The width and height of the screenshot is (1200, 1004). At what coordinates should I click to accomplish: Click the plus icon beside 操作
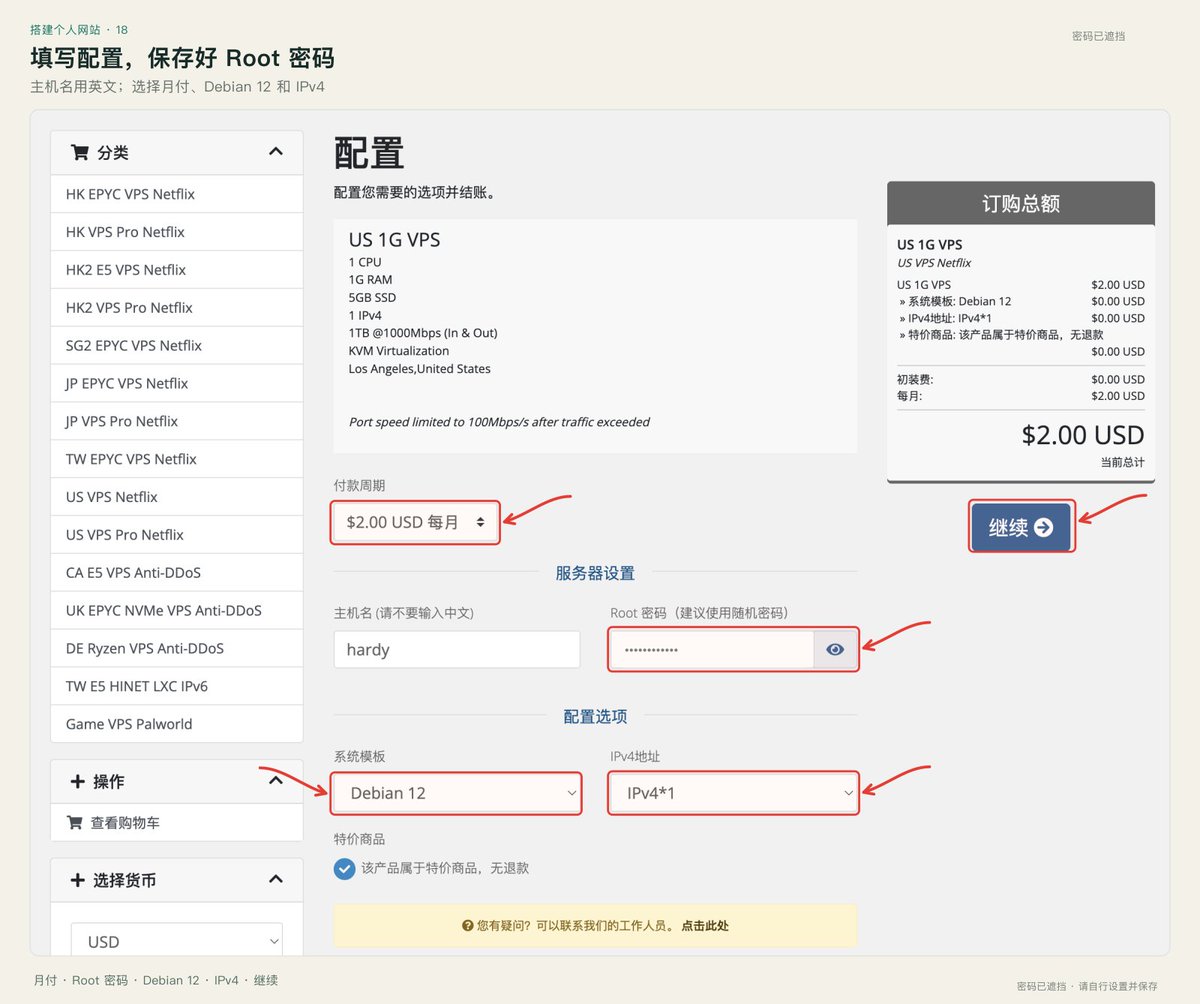click(78, 782)
